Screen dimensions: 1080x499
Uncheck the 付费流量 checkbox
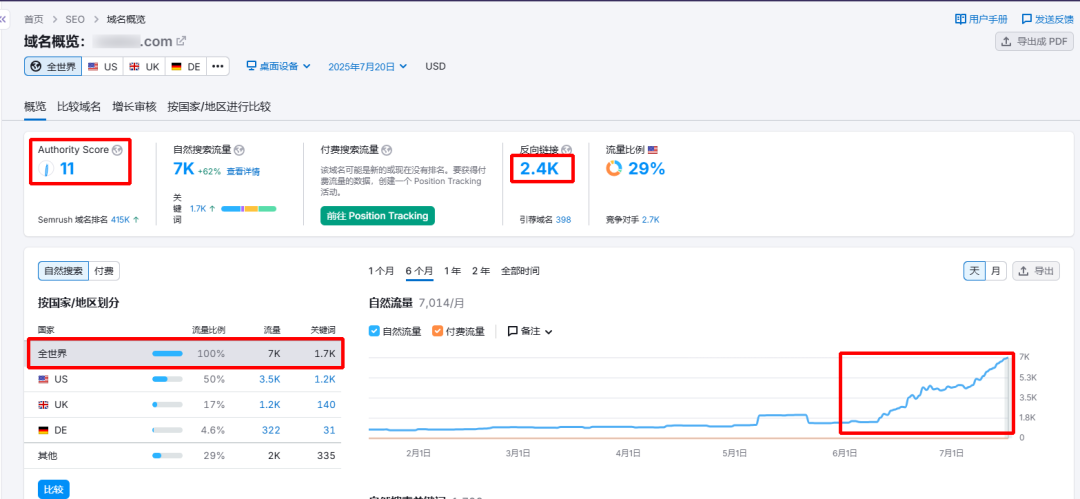click(437, 331)
